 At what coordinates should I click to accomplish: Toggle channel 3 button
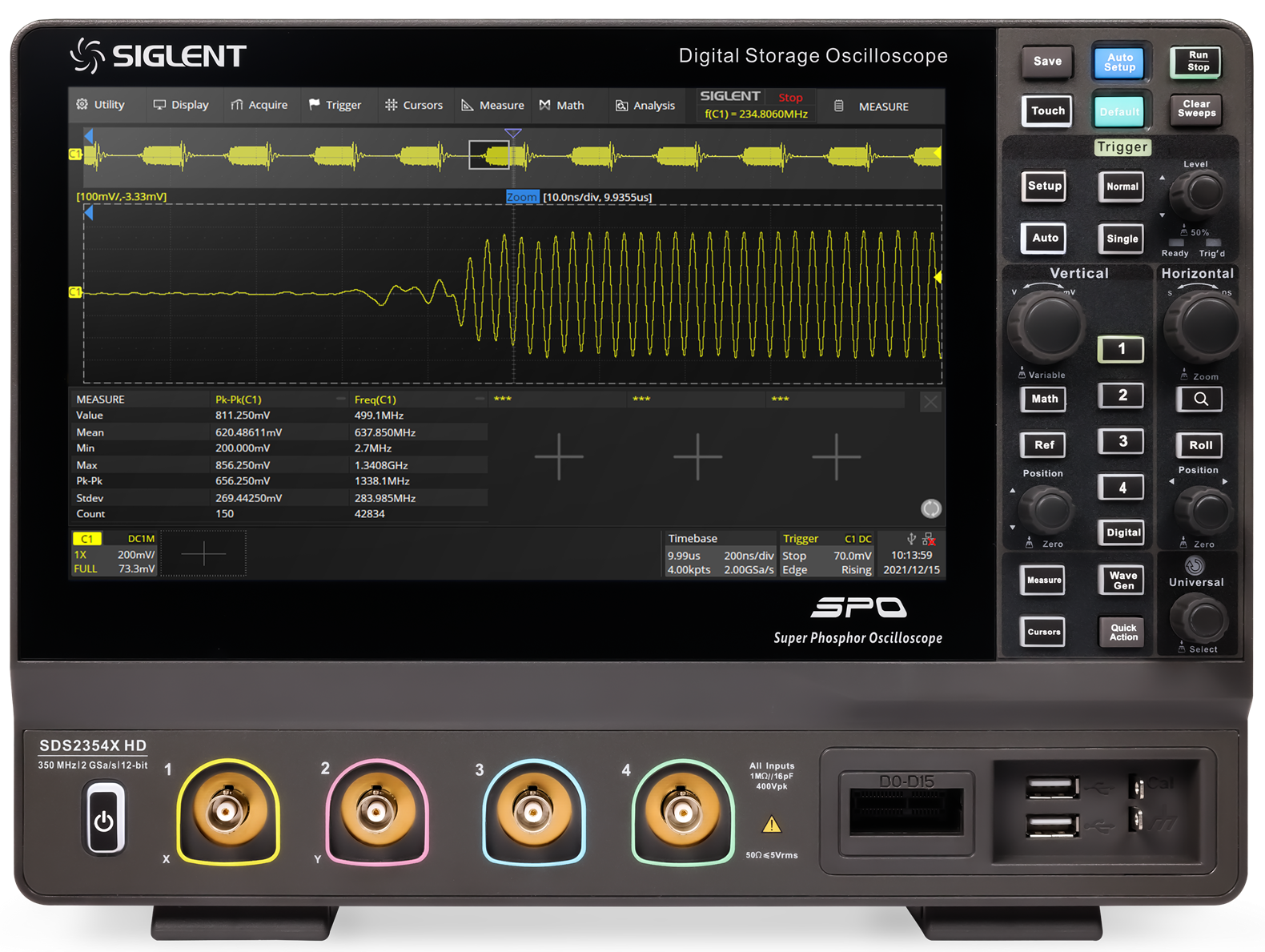1122,441
